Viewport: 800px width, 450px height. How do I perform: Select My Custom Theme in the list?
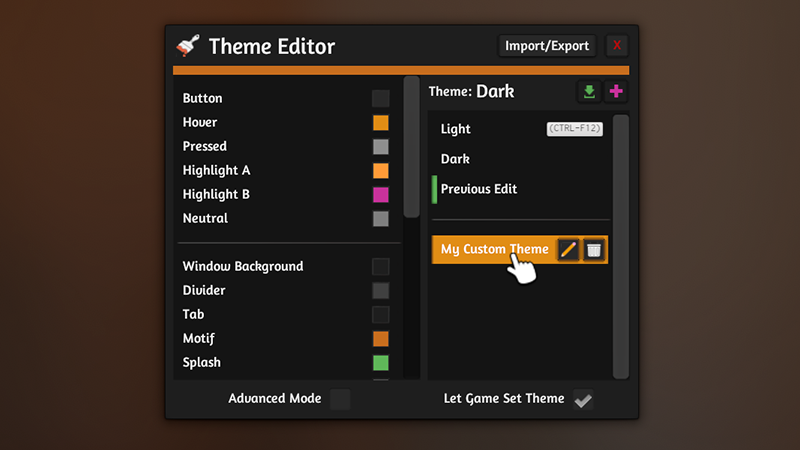494,249
